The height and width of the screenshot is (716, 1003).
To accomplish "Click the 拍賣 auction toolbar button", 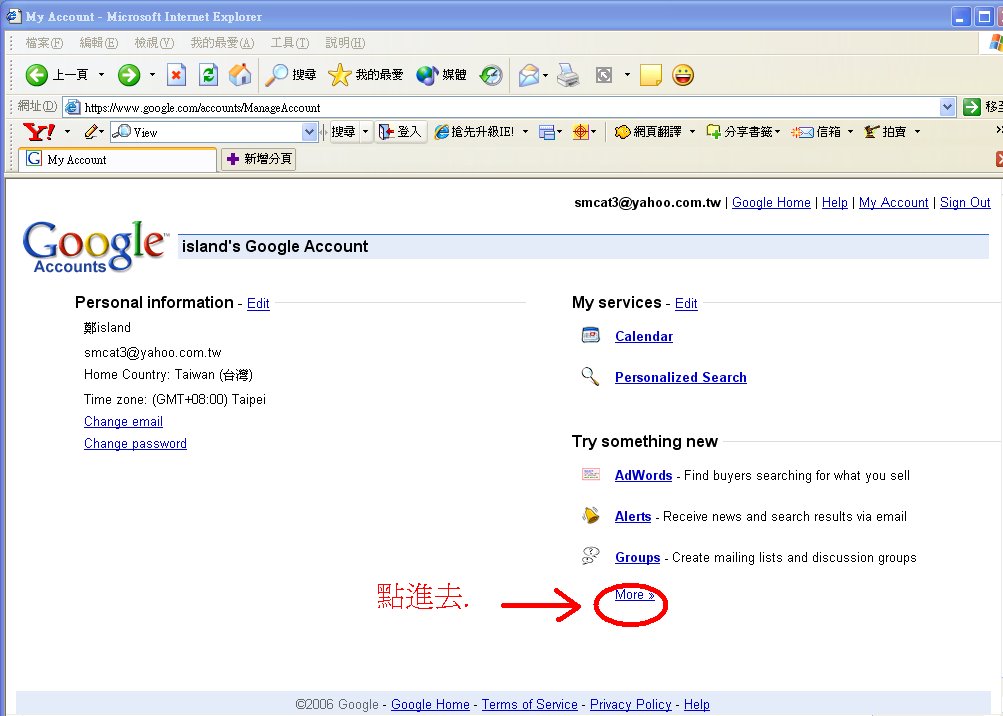I will click(x=885, y=132).
